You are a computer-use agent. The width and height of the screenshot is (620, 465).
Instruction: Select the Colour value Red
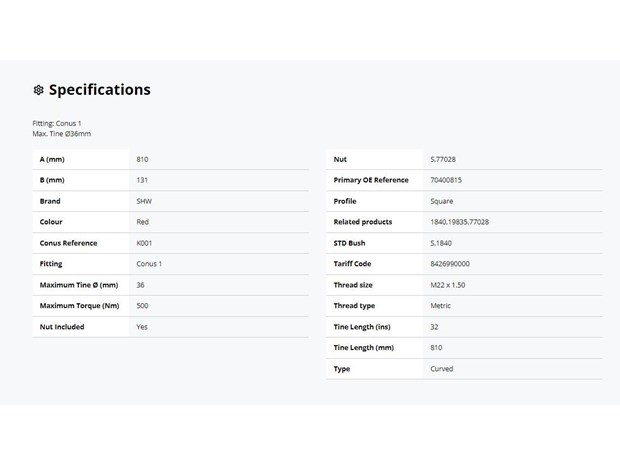(x=142, y=222)
